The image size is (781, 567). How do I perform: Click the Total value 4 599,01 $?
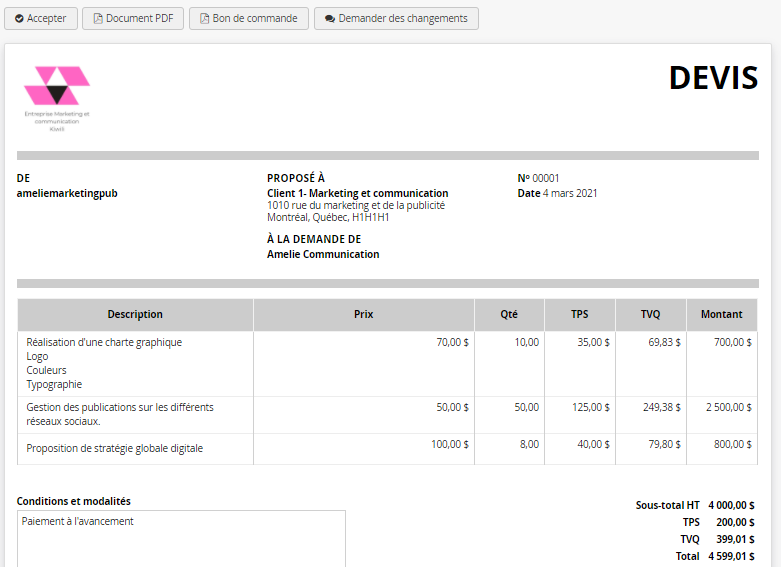pyautogui.click(x=730, y=556)
